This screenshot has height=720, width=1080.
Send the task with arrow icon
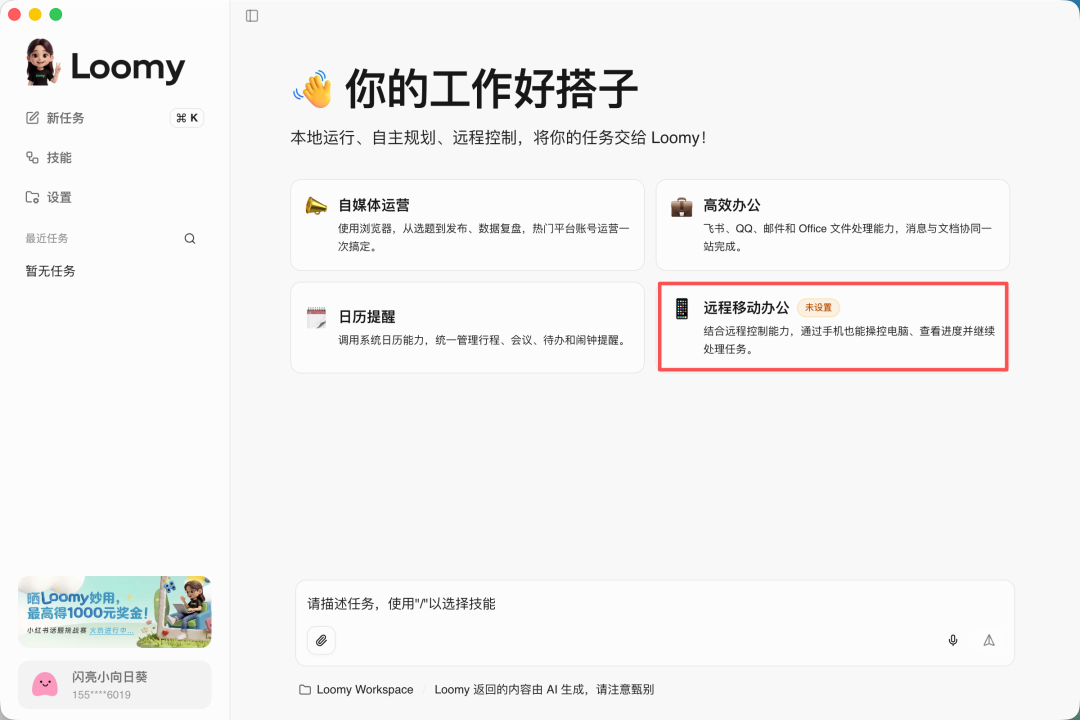[989, 640]
